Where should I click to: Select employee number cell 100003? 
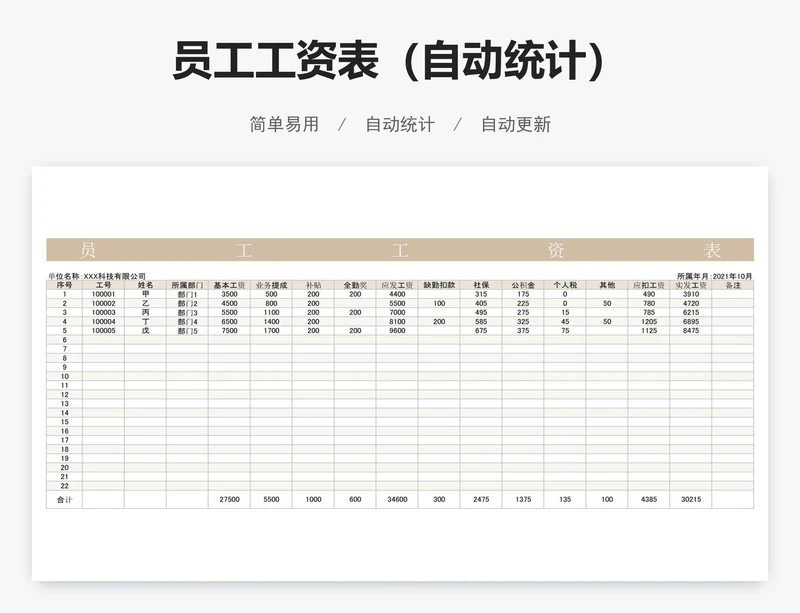point(104,312)
